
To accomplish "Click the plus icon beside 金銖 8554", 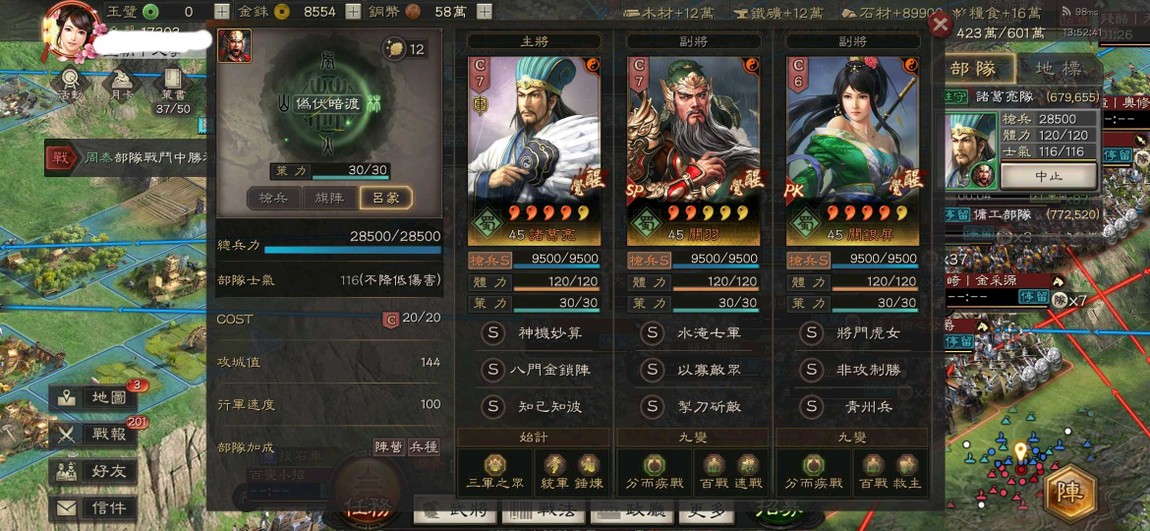I will [x=353, y=11].
